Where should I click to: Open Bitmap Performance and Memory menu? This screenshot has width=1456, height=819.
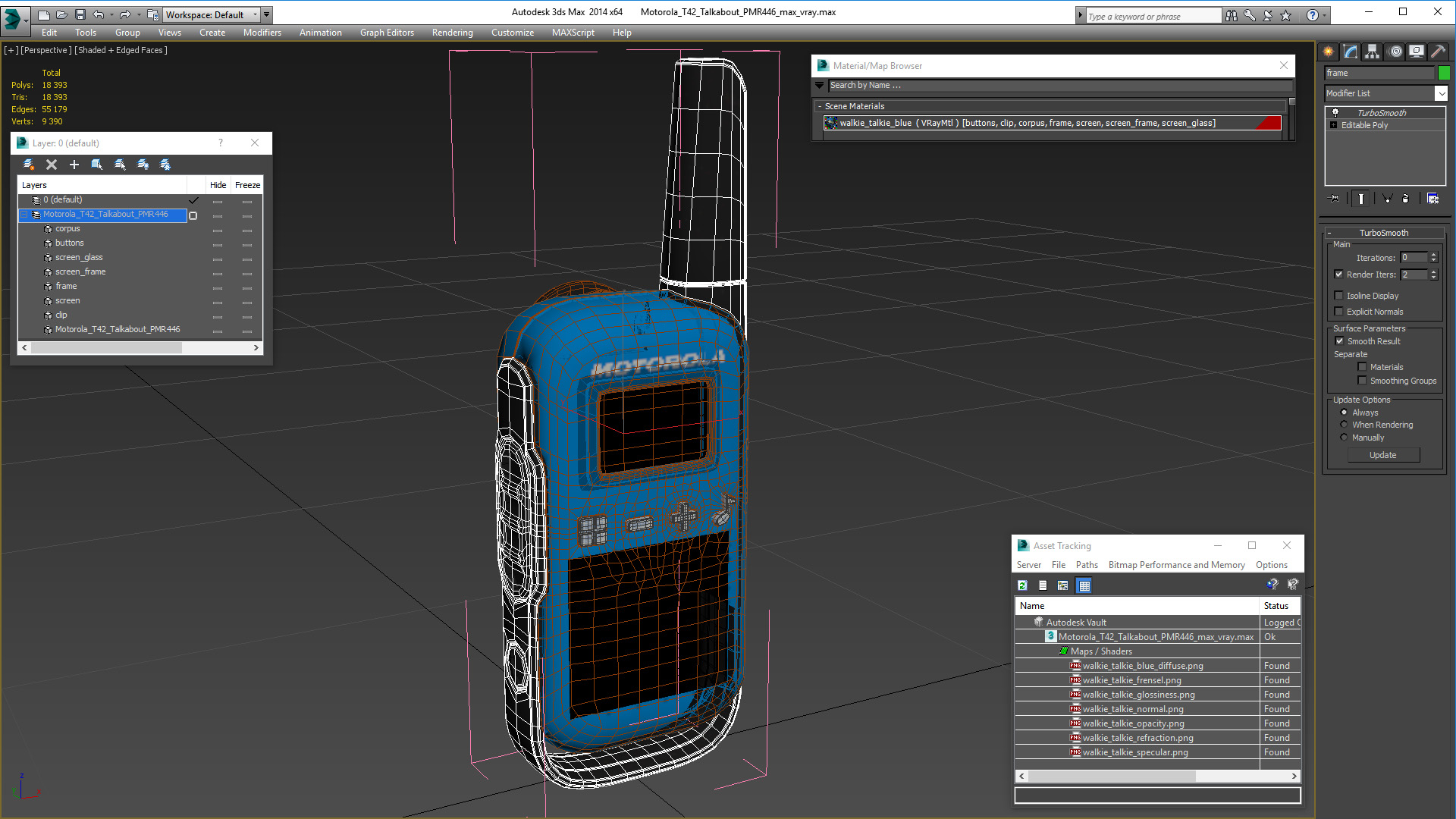(x=1177, y=565)
